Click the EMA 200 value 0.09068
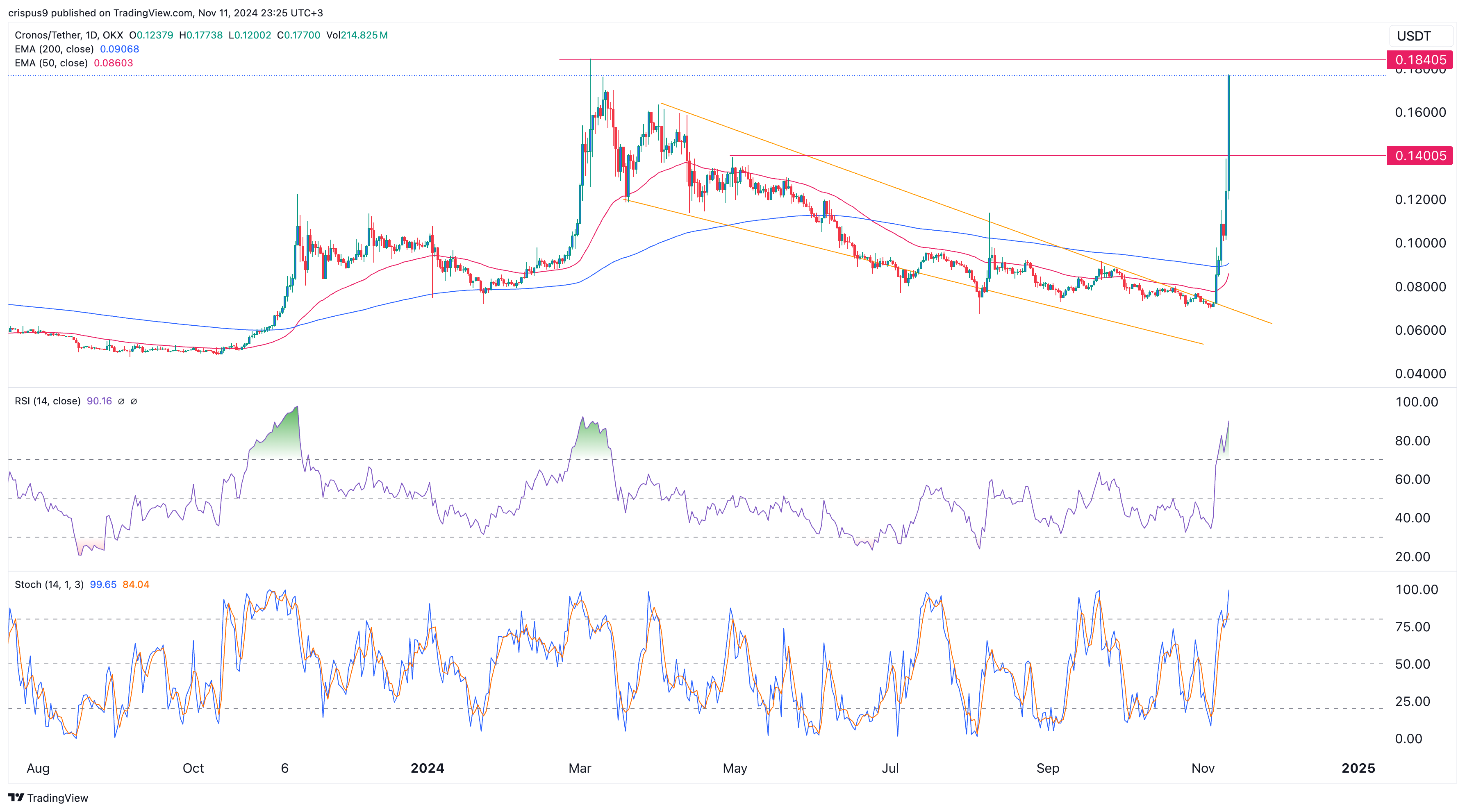Image resolution: width=1465 pixels, height=812 pixels. point(119,49)
